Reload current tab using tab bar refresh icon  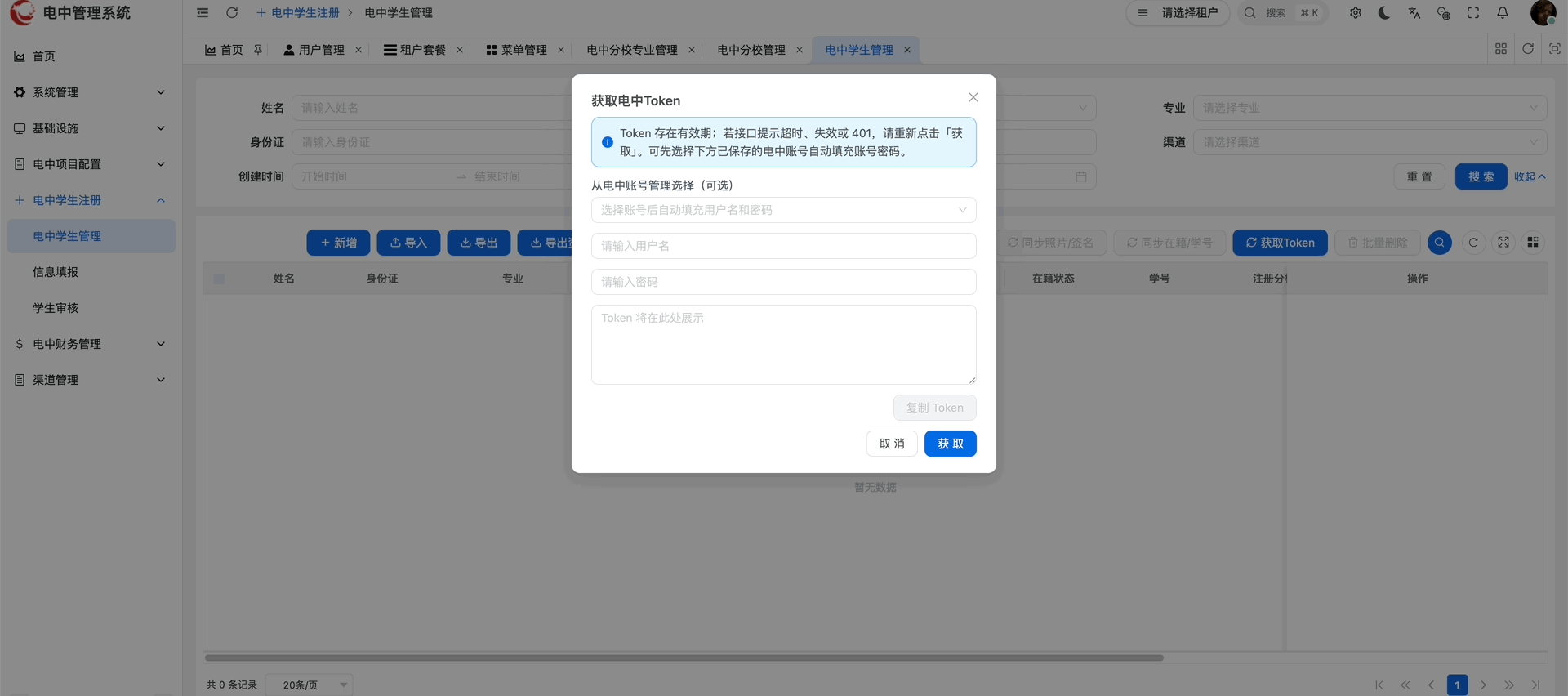pyautogui.click(x=1528, y=49)
